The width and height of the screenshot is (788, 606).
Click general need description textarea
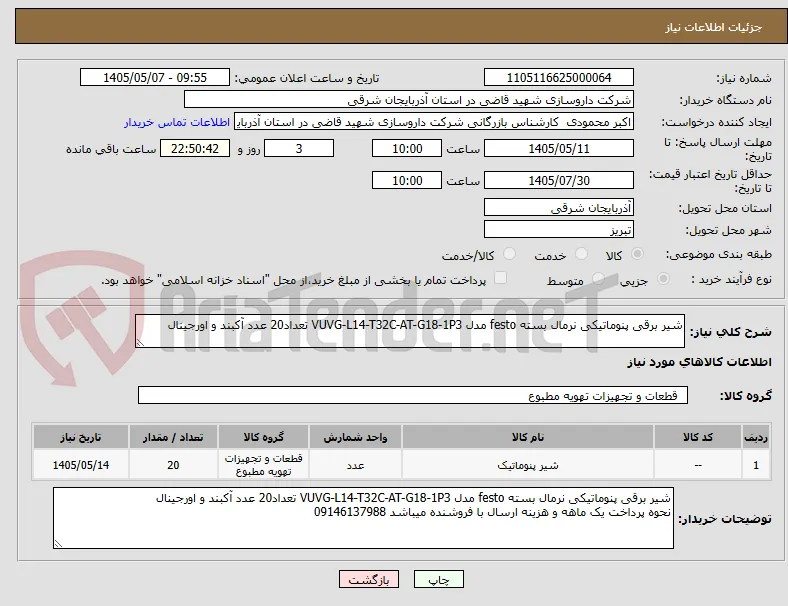[x=410, y=331]
